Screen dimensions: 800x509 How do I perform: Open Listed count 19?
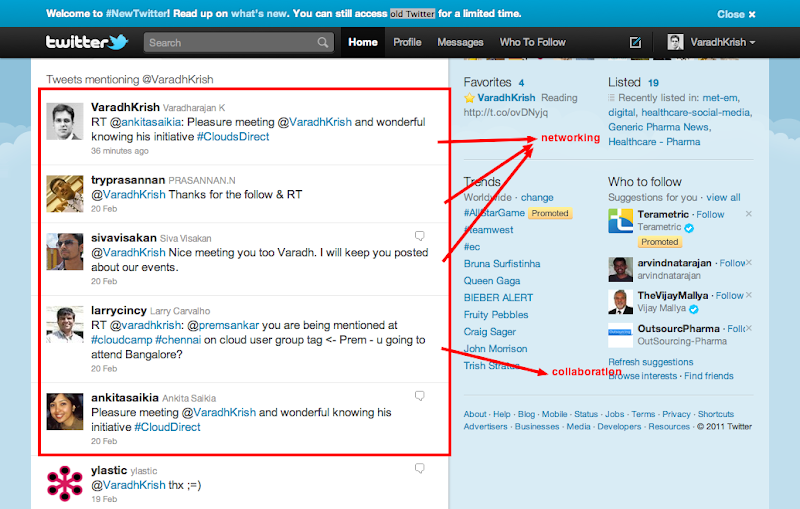point(653,83)
